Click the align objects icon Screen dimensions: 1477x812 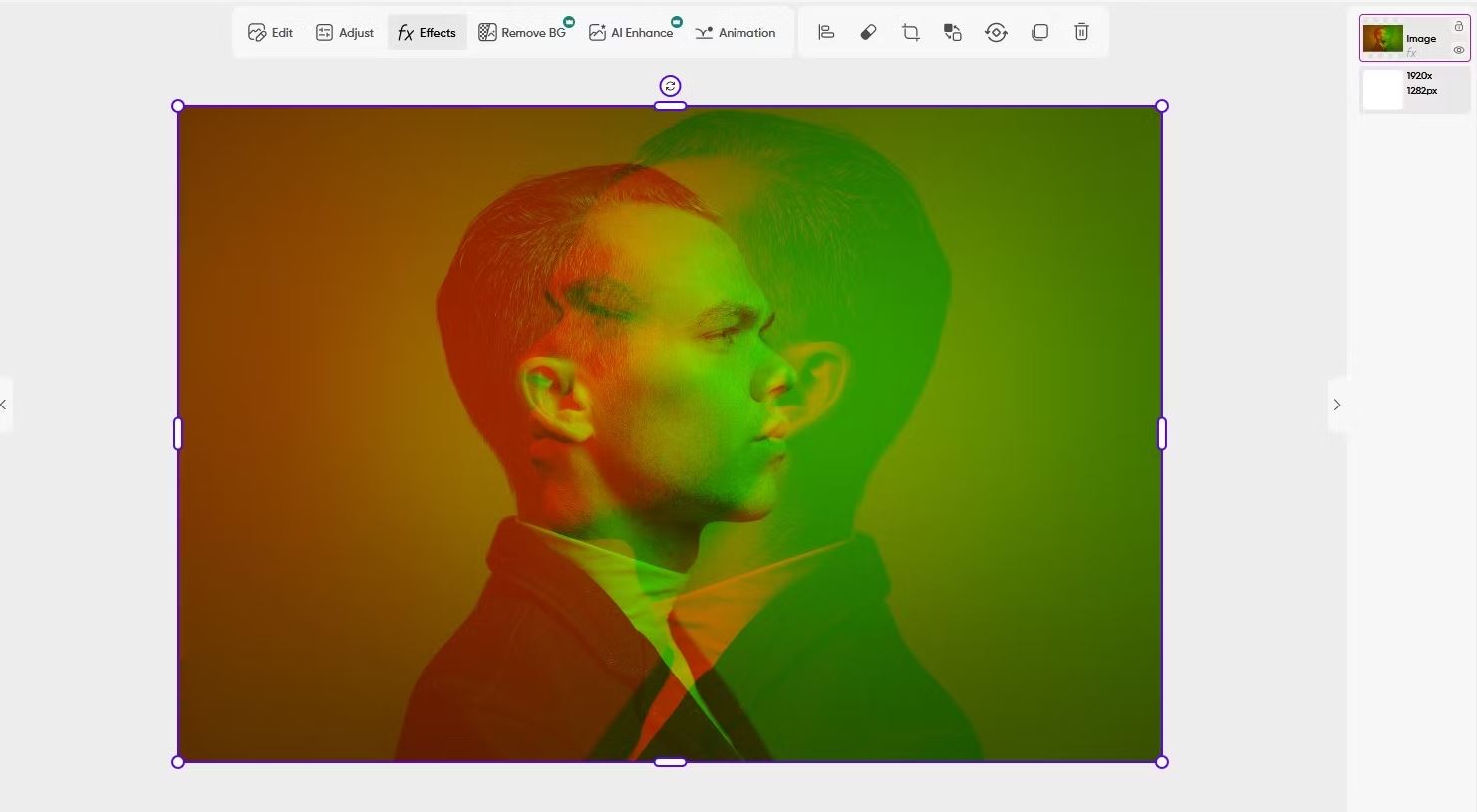point(826,32)
